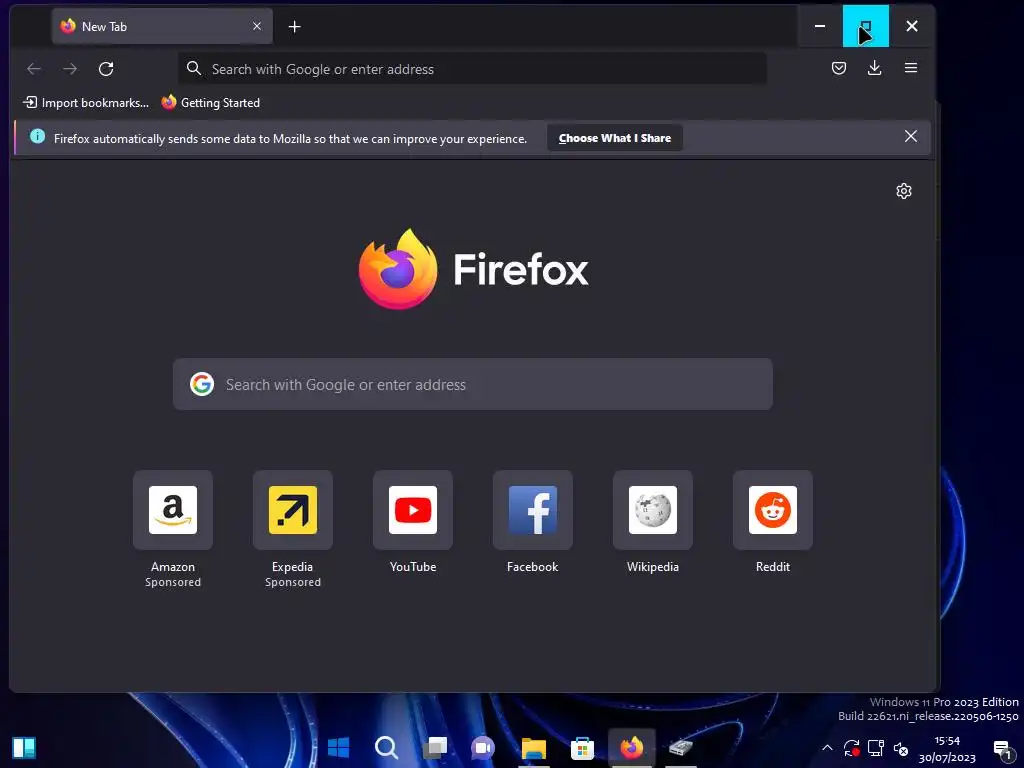Click the Choose What I Share button
The width and height of the screenshot is (1024, 768).
[x=615, y=138]
